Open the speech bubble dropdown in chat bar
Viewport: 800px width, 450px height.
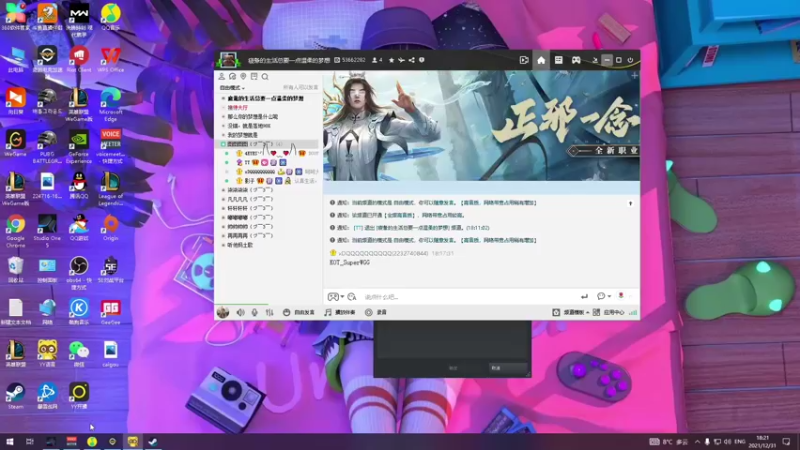pos(604,296)
